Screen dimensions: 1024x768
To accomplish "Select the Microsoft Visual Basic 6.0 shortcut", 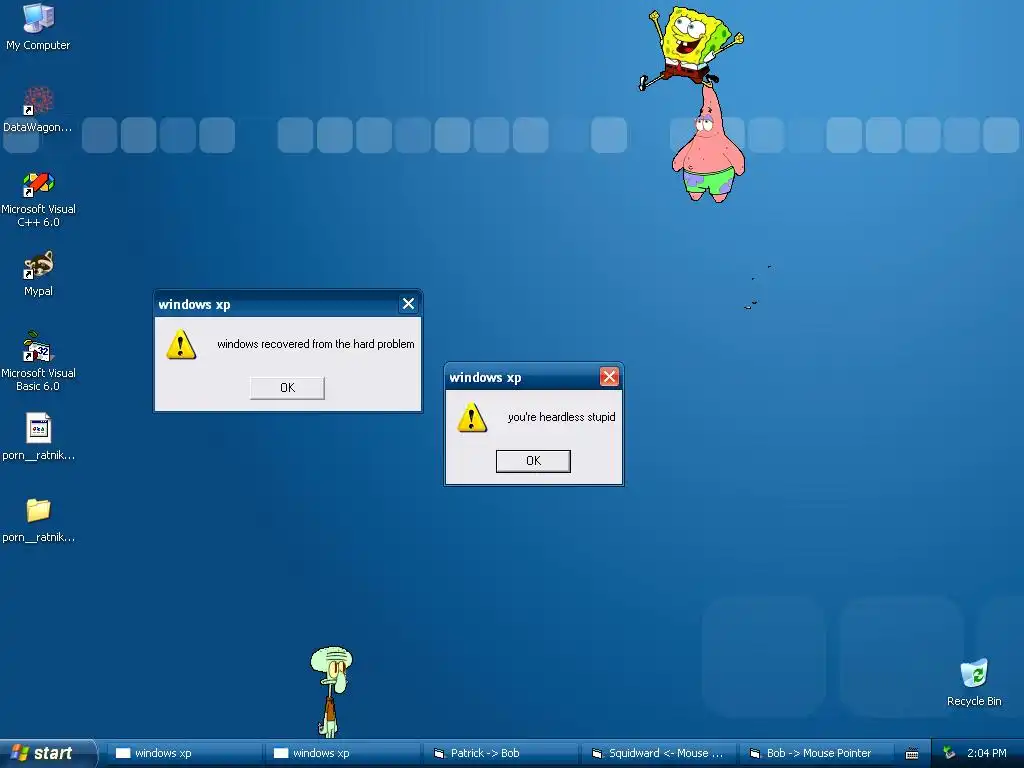I will click(38, 361).
